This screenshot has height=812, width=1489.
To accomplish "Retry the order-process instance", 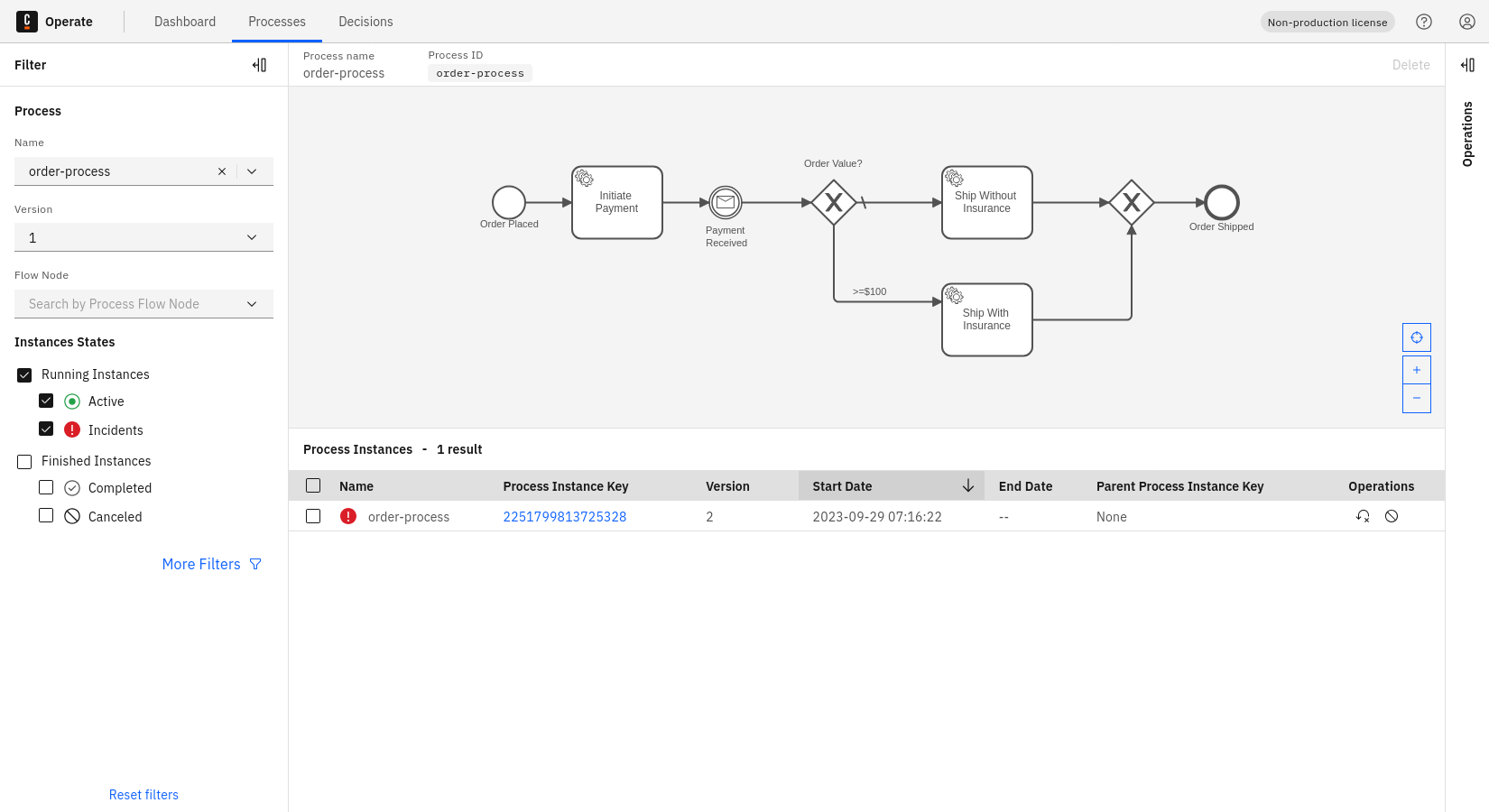I will point(1363,516).
